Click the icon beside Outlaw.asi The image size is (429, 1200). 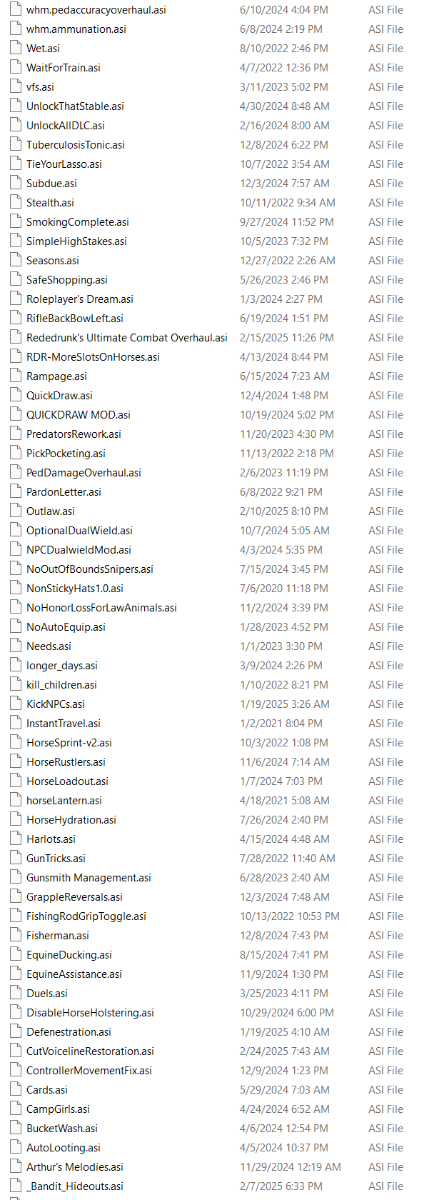coord(15,511)
